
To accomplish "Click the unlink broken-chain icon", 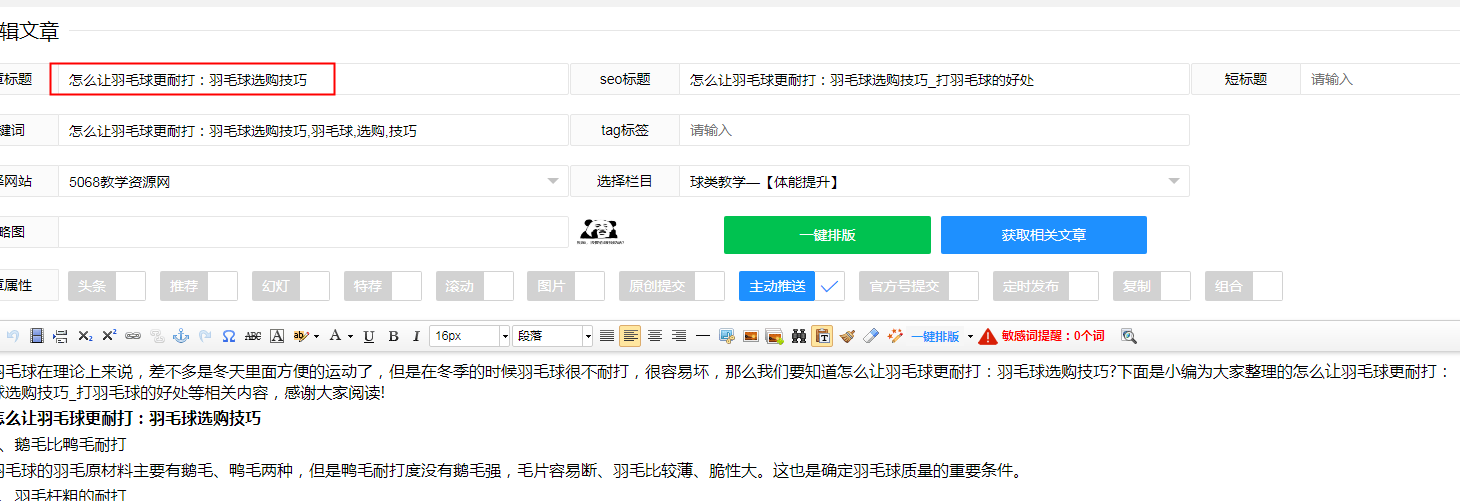I will 157,336.
